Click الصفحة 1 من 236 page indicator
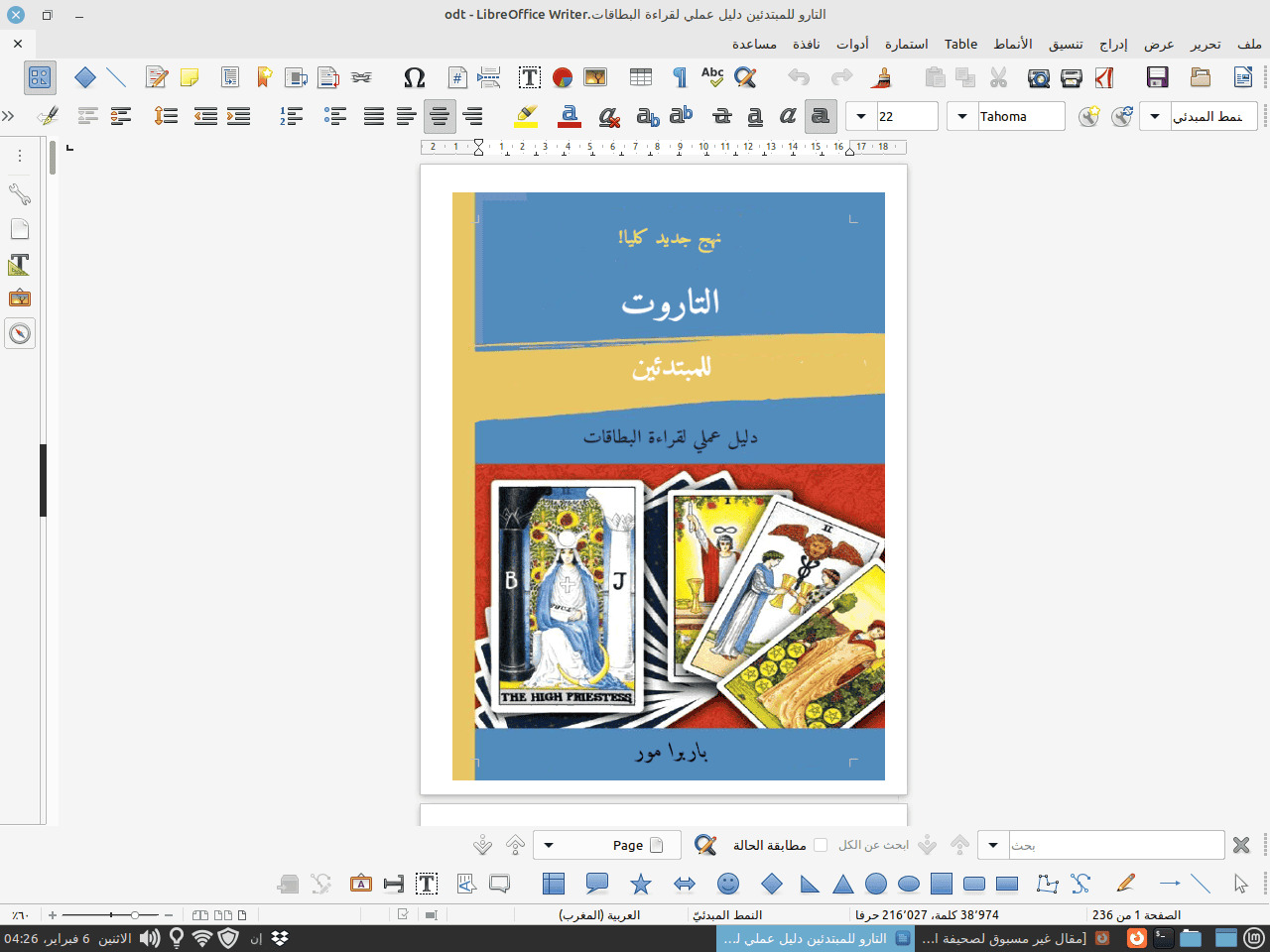Viewport: 1270px width, 952px height. 1136,914
